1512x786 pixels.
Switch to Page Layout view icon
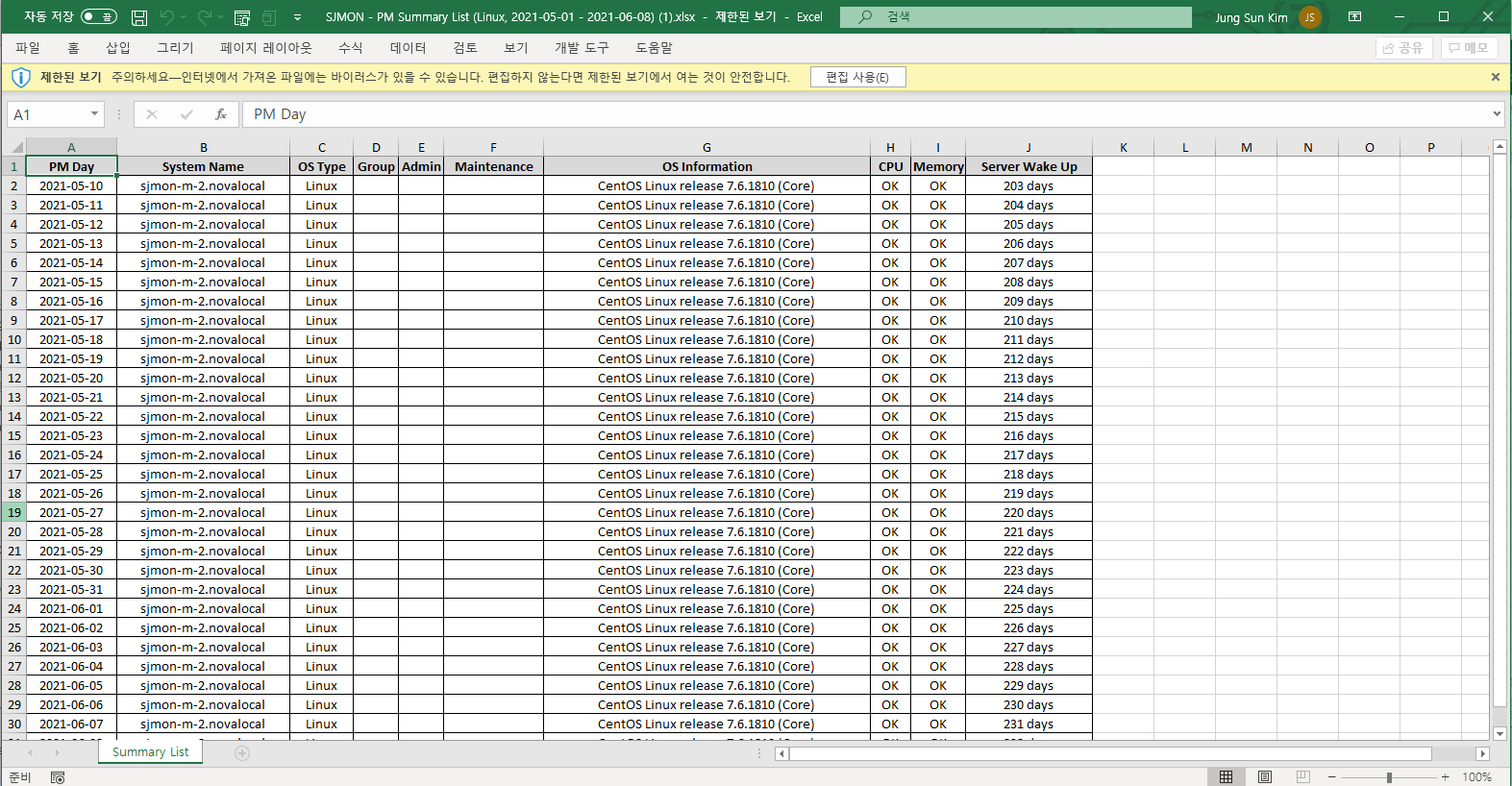coord(1265,776)
